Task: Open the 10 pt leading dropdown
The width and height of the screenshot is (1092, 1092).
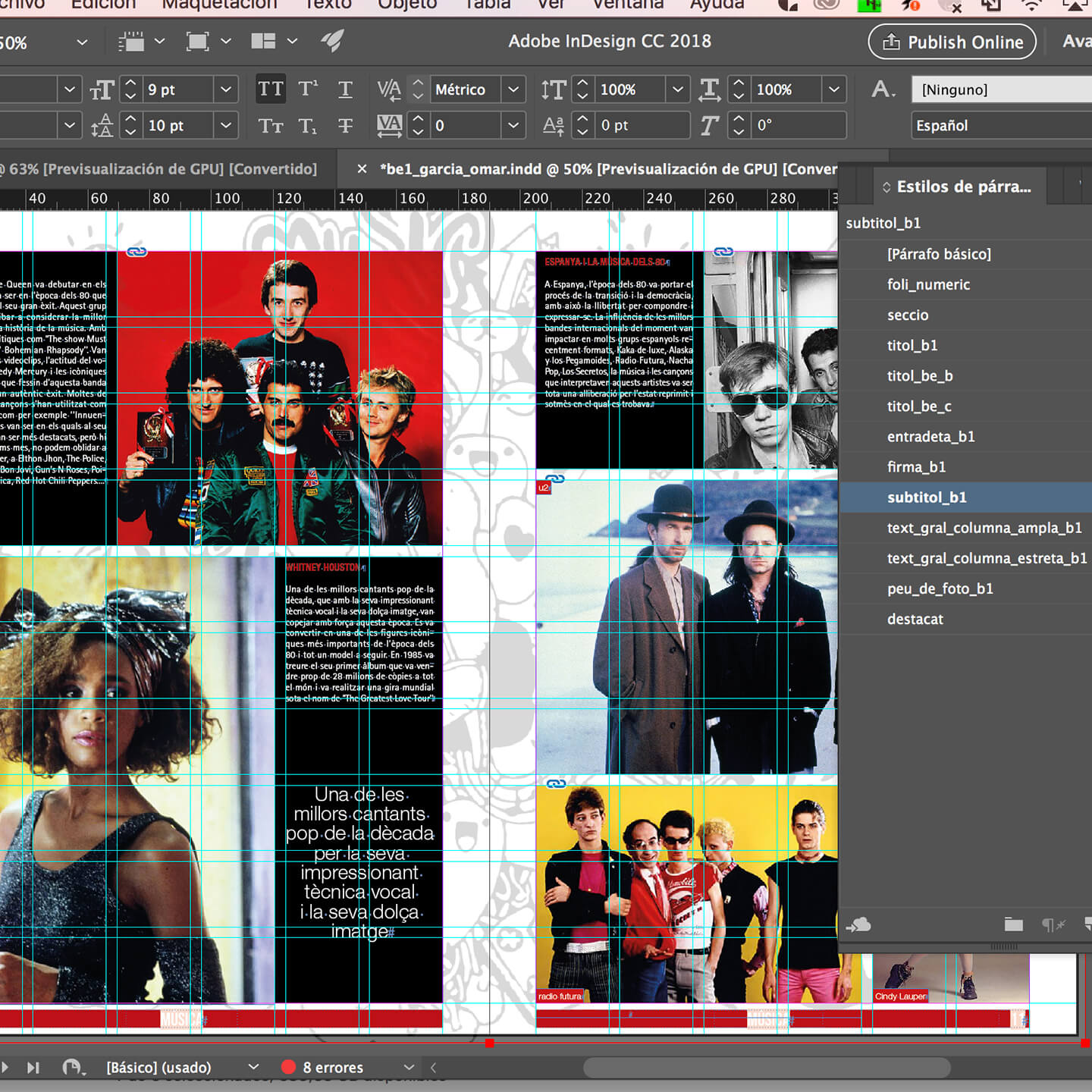Action: point(226,125)
